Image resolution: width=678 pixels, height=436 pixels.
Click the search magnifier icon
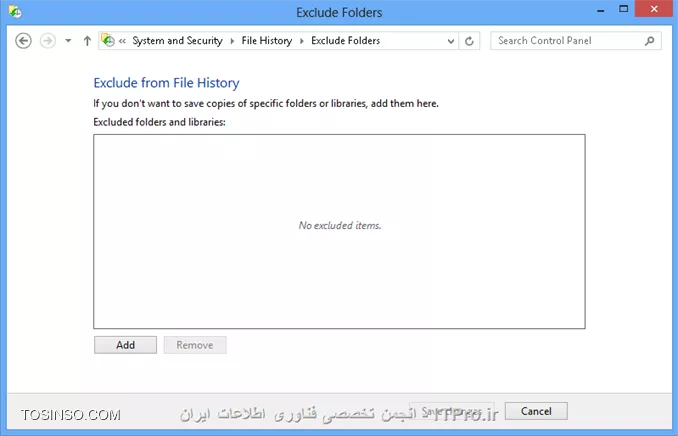649,41
